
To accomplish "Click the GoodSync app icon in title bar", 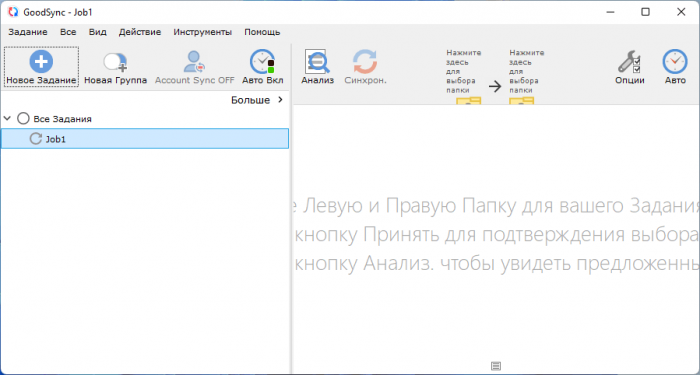I will pos(13,12).
